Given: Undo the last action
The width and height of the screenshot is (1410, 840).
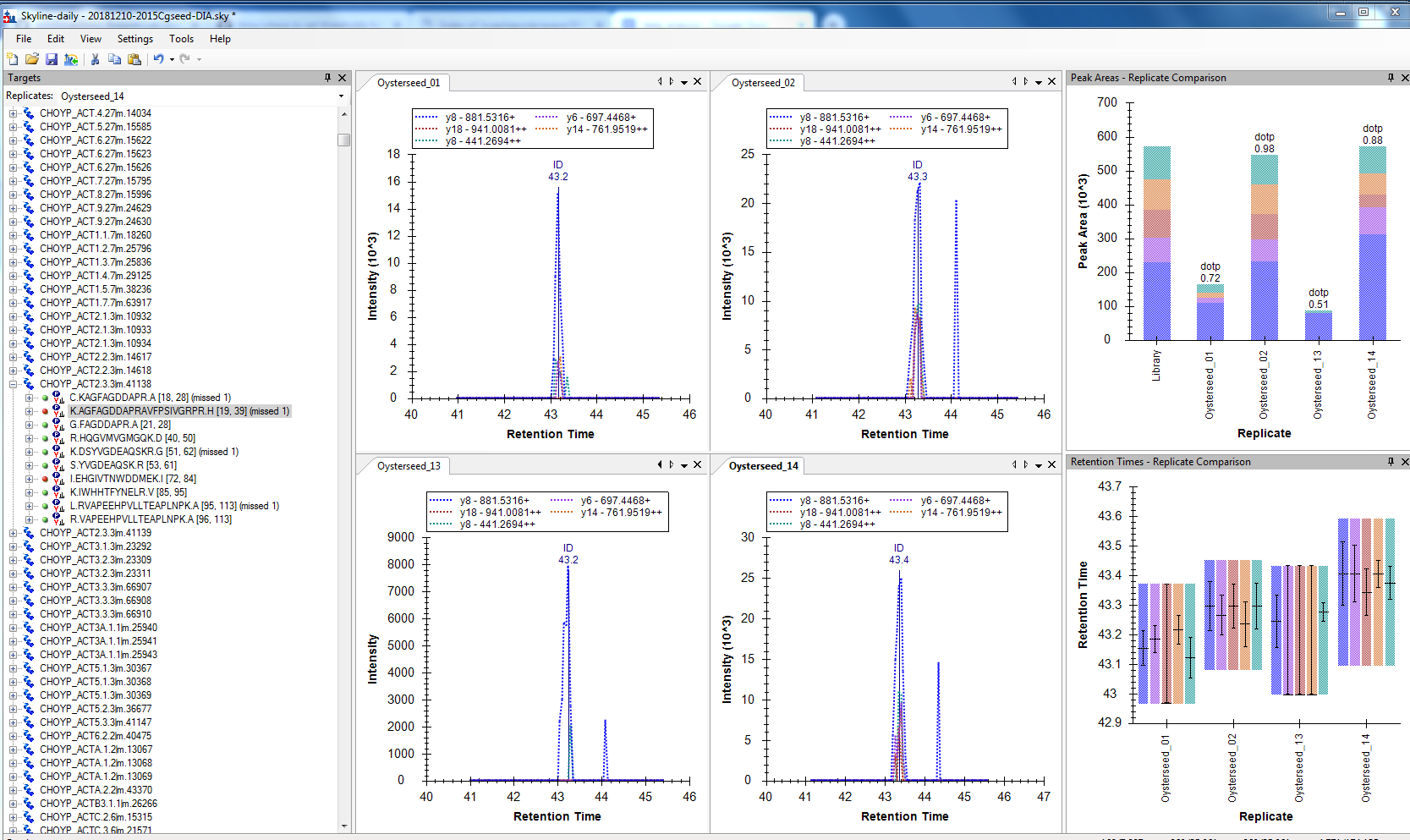Looking at the screenshot, I should coord(160,58).
